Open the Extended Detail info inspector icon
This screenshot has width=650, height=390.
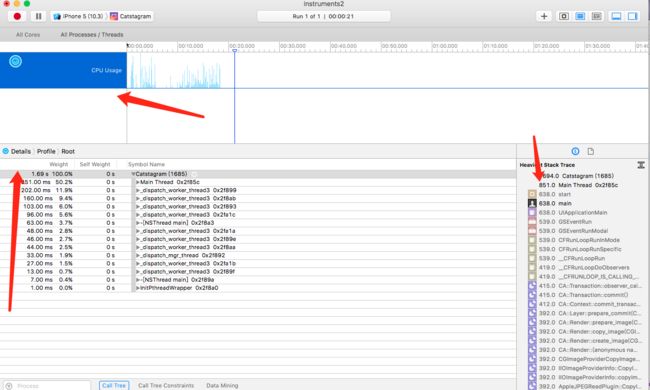(x=575, y=151)
